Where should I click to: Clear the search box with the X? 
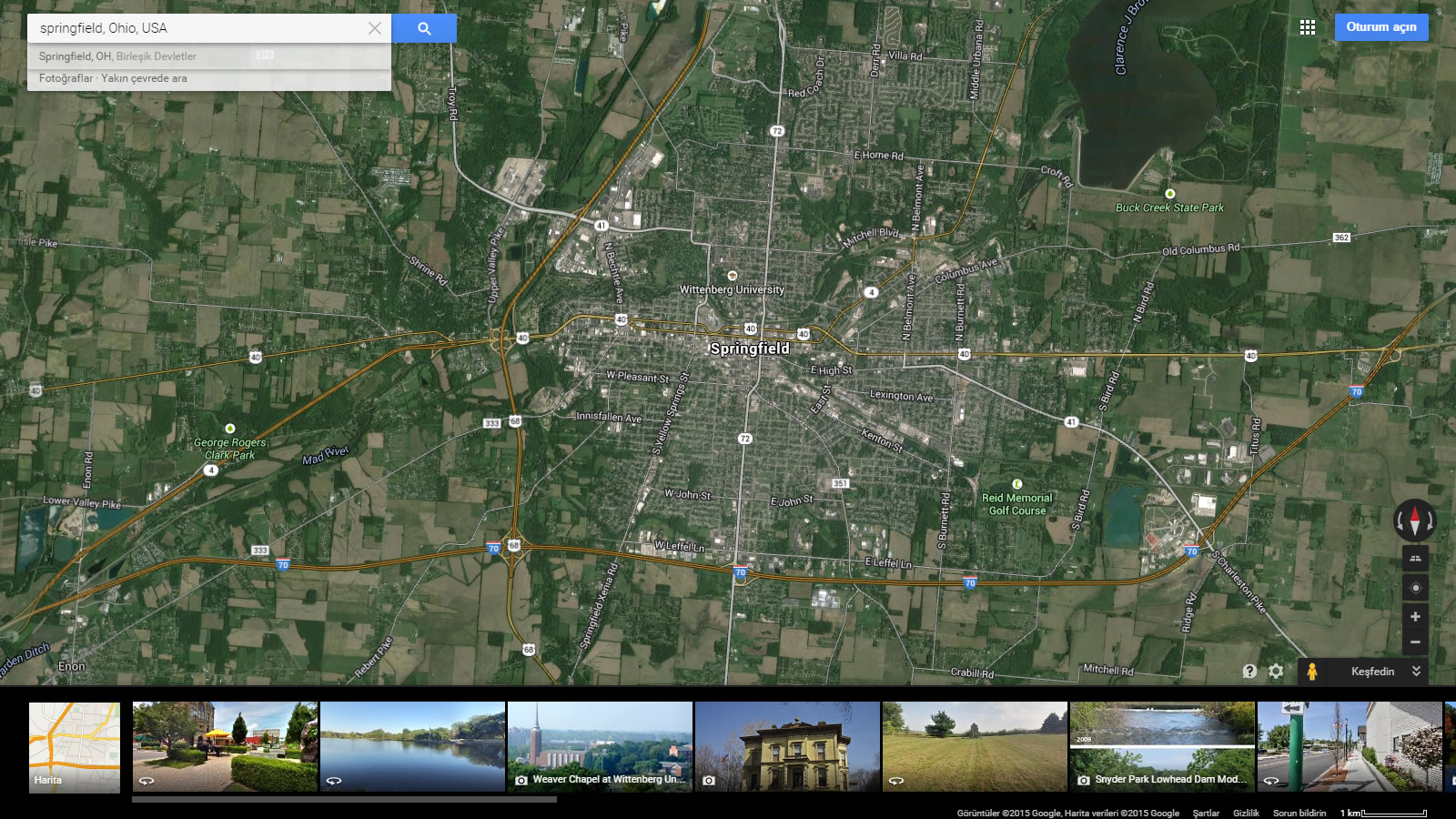374,28
